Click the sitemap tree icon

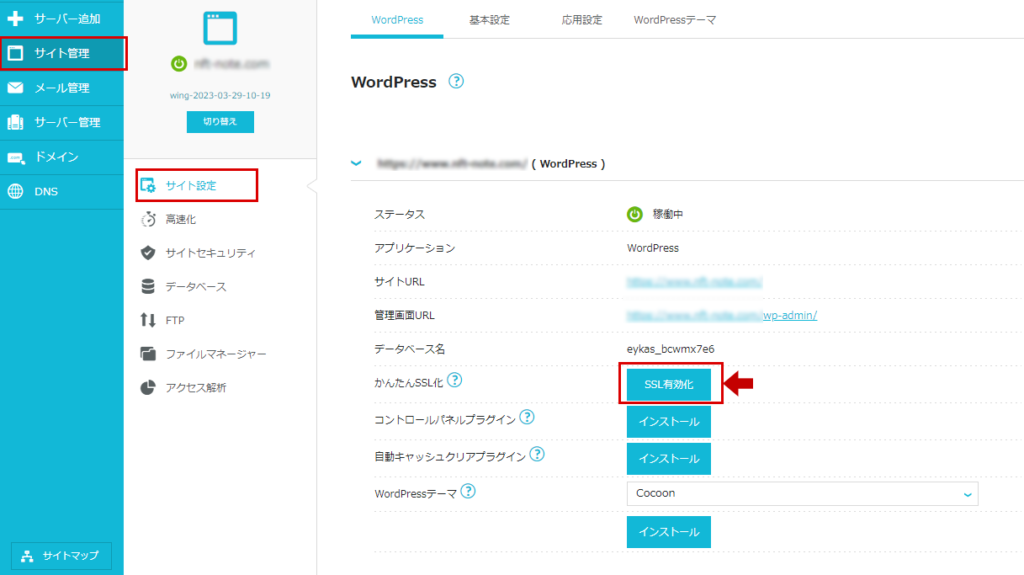[x=27, y=556]
